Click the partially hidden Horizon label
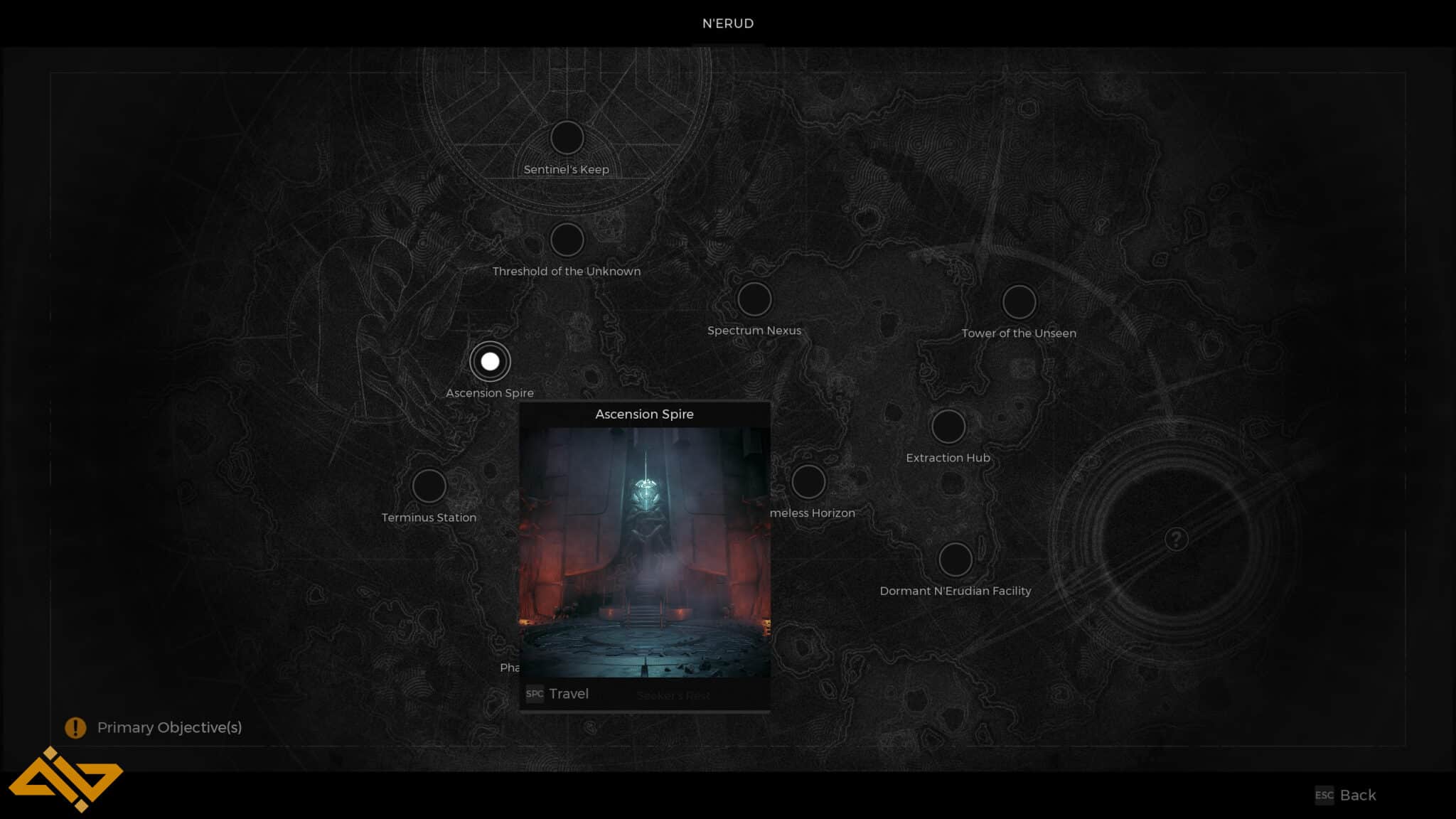The height and width of the screenshot is (819, 1456). [813, 513]
